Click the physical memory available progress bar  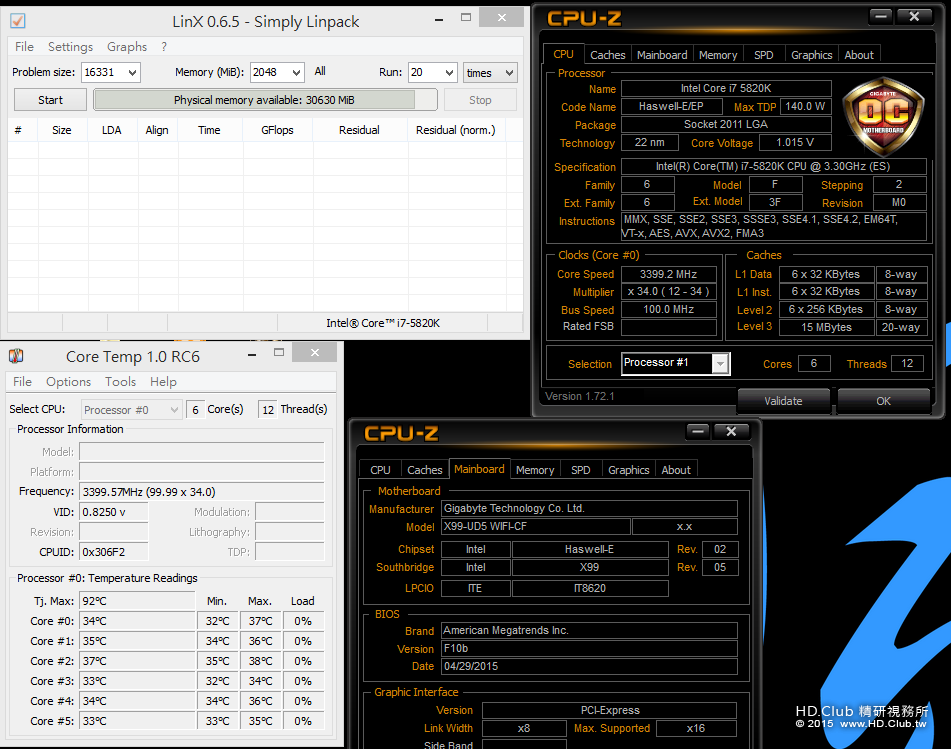[x=265, y=100]
